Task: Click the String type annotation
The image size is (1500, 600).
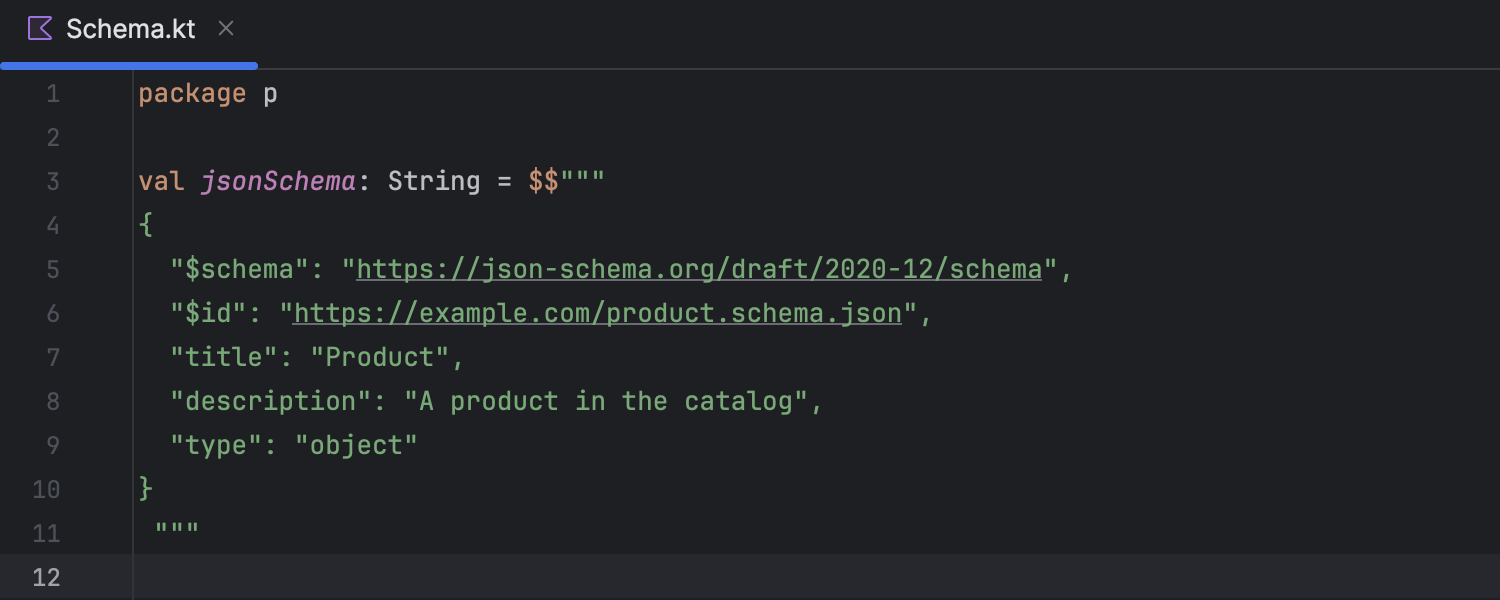Action: (434, 181)
